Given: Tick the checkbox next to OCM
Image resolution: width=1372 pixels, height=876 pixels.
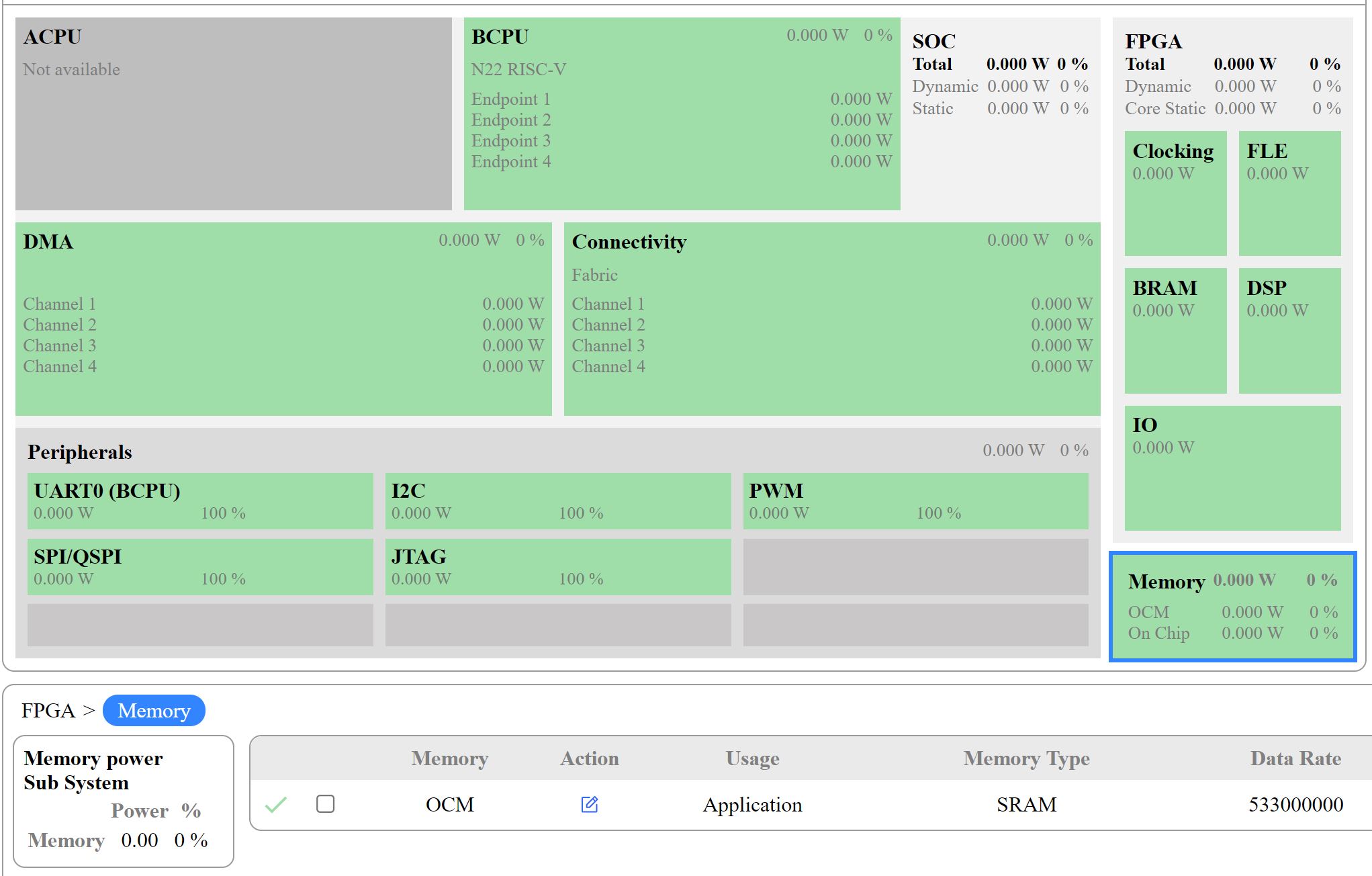Looking at the screenshot, I should (325, 803).
